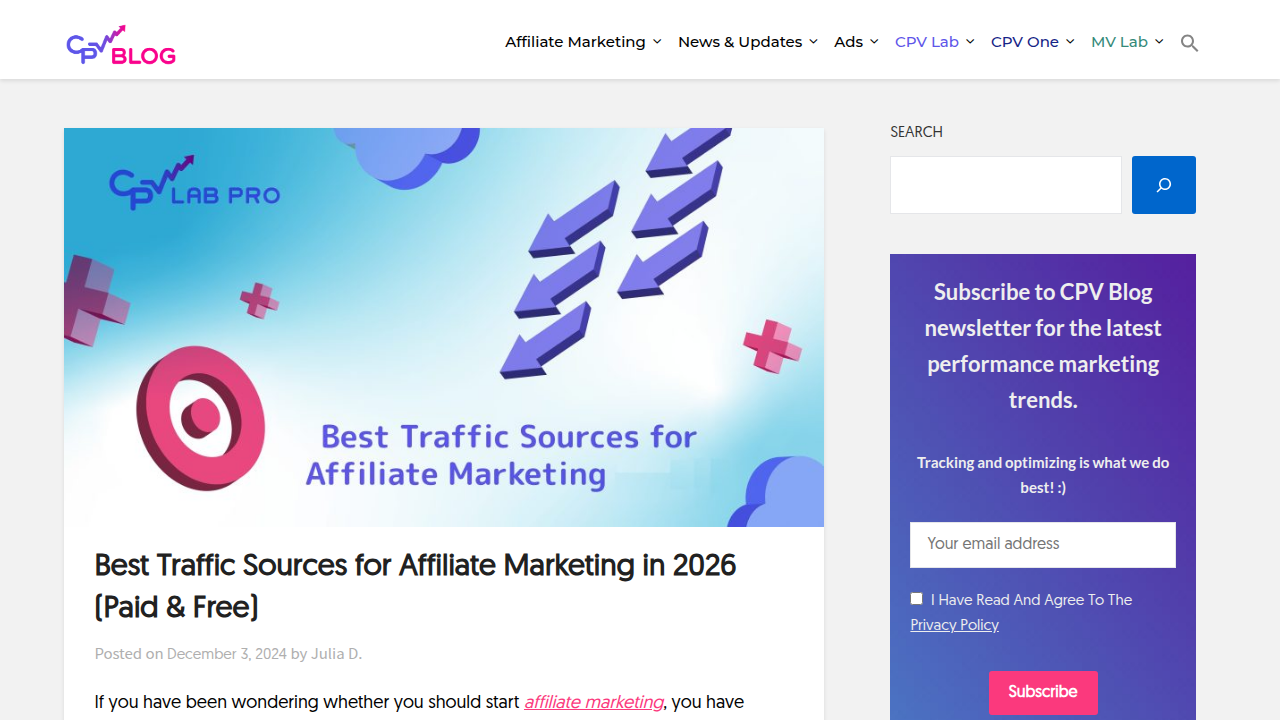Open CPV One menu item
The width and height of the screenshot is (1280, 720).
[1025, 42]
